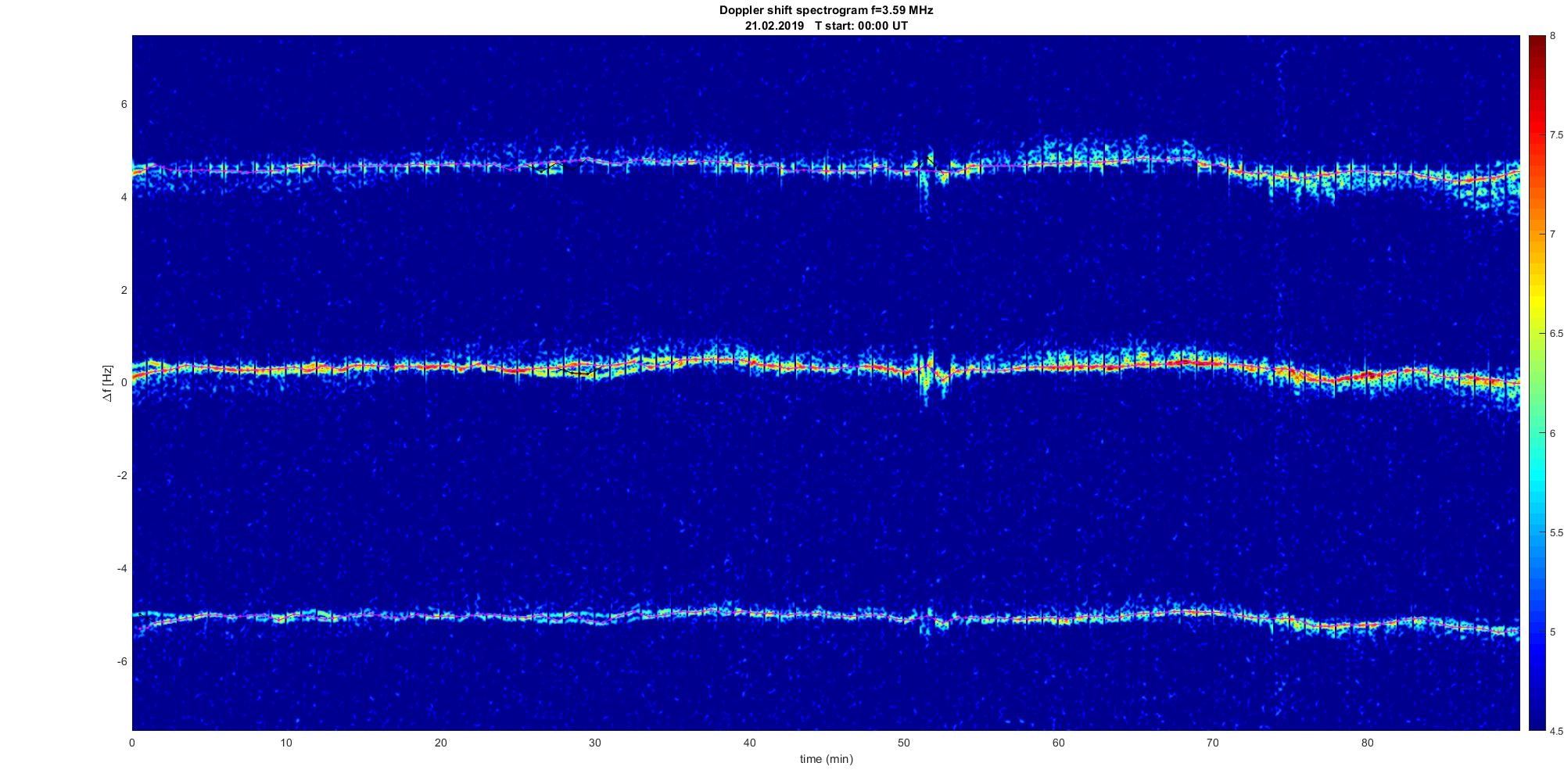Click the x-axis tick label '60'
Viewport: 1564px width, 784px height.
click(1058, 743)
